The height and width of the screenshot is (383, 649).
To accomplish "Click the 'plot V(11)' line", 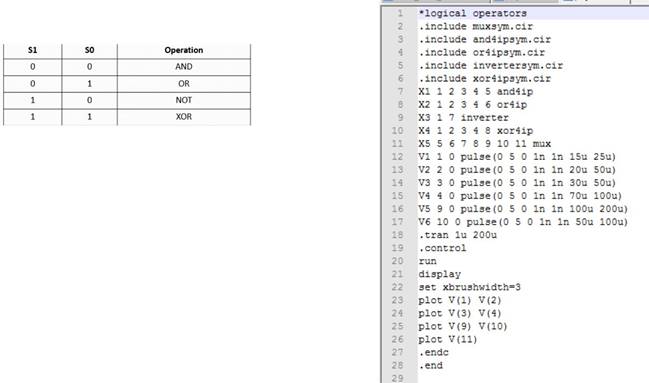I will (x=447, y=340).
